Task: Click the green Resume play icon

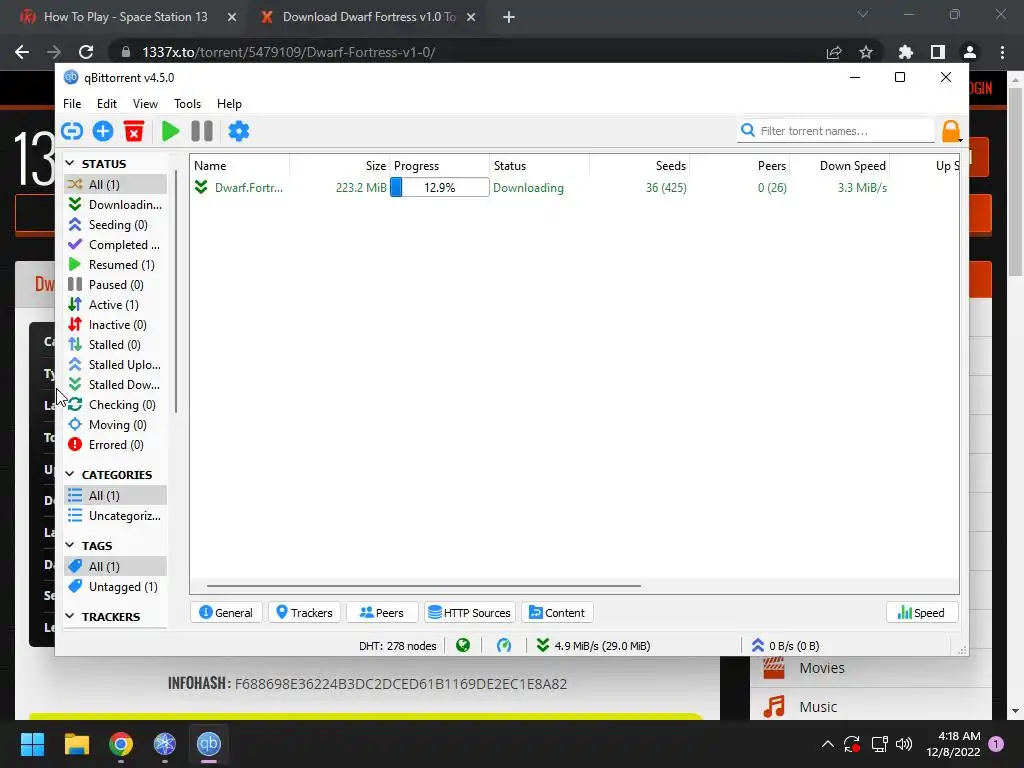Action: click(x=170, y=131)
